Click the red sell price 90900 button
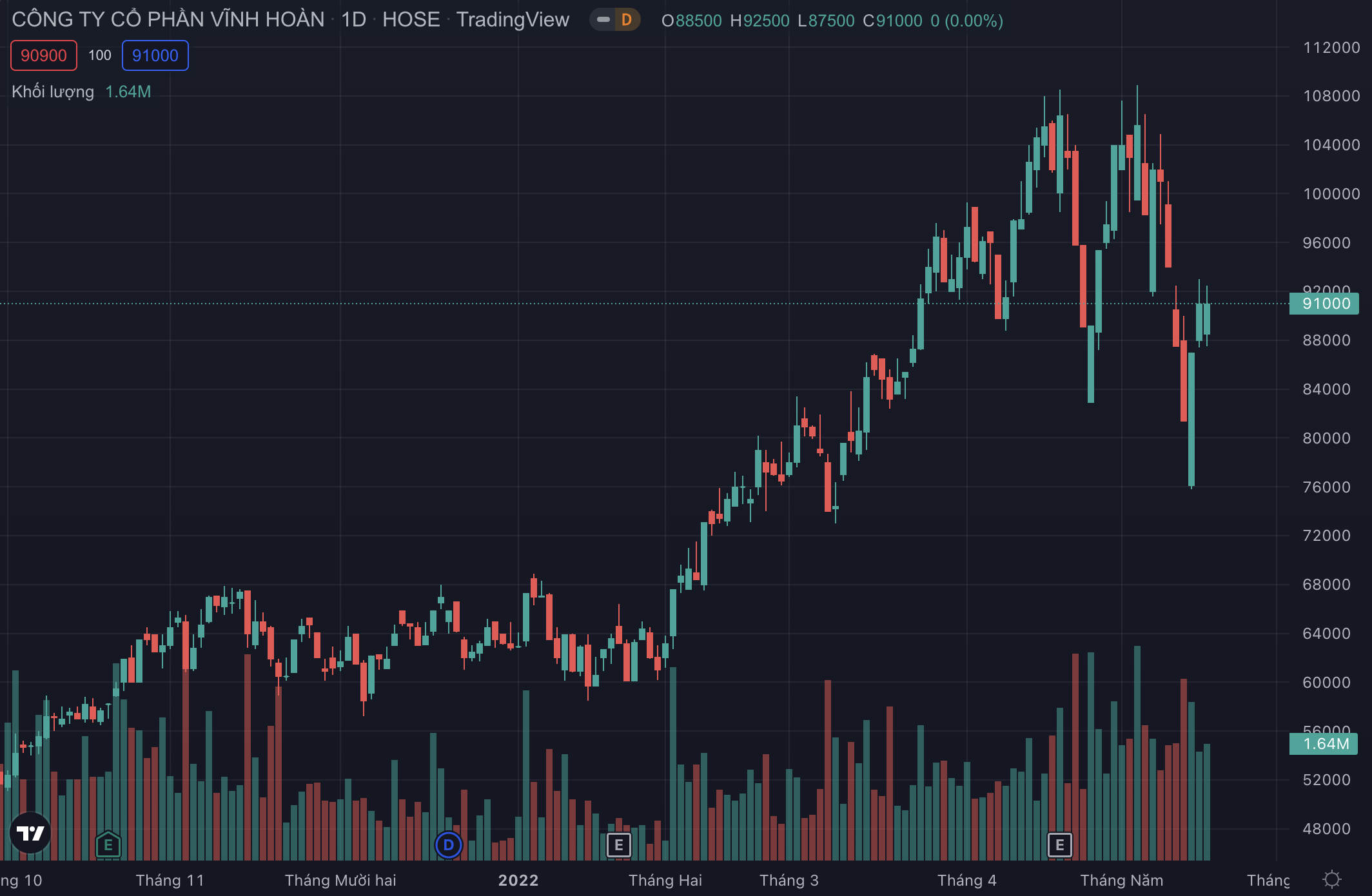This screenshot has width=1372, height=896. tap(44, 55)
